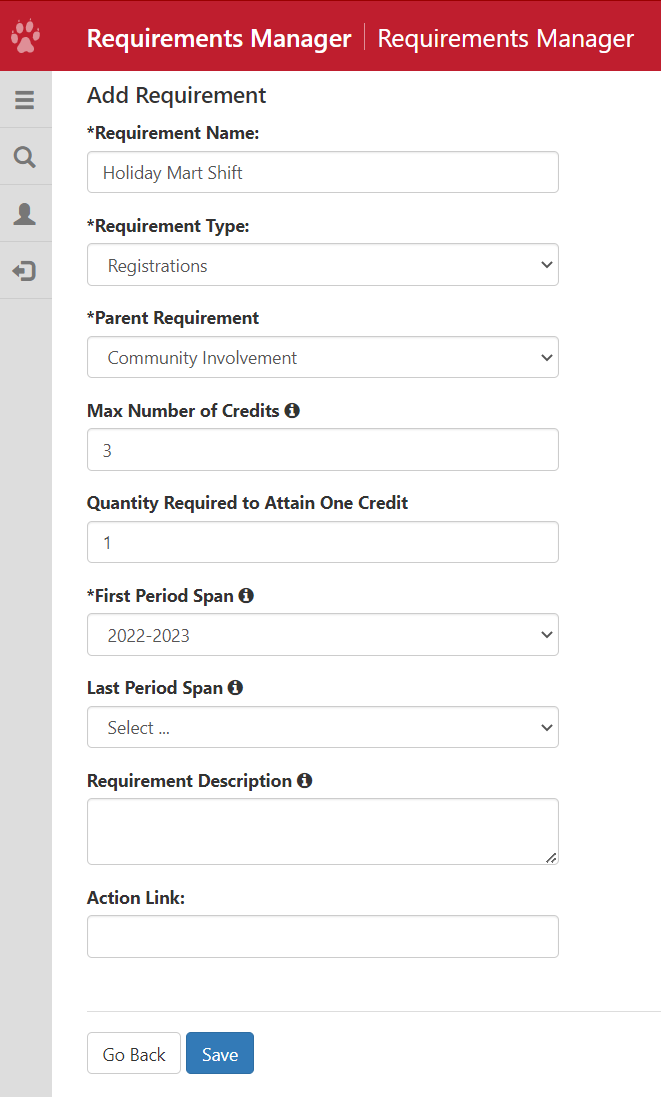This screenshot has height=1097, width=661.
Task: Click the Go Back button
Action: point(134,1054)
